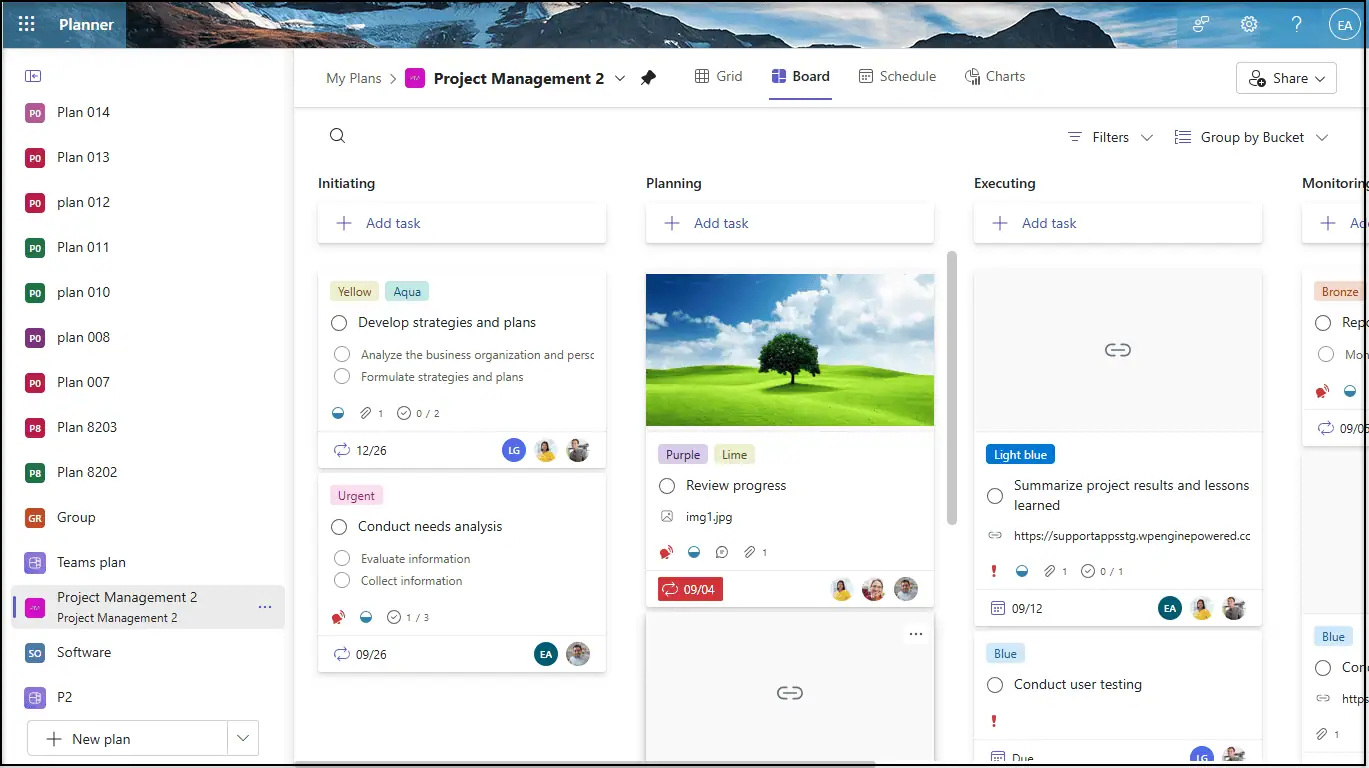Open more options for Project Management 2 in sidebar
The image size is (1369, 768).
[x=265, y=607]
